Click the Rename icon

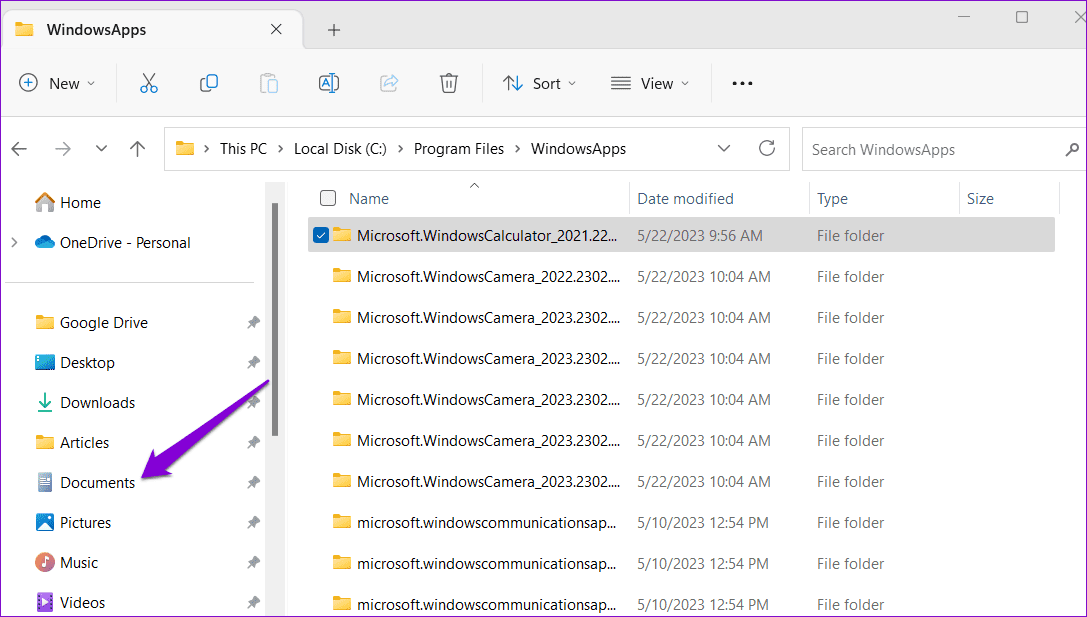pyautogui.click(x=329, y=83)
